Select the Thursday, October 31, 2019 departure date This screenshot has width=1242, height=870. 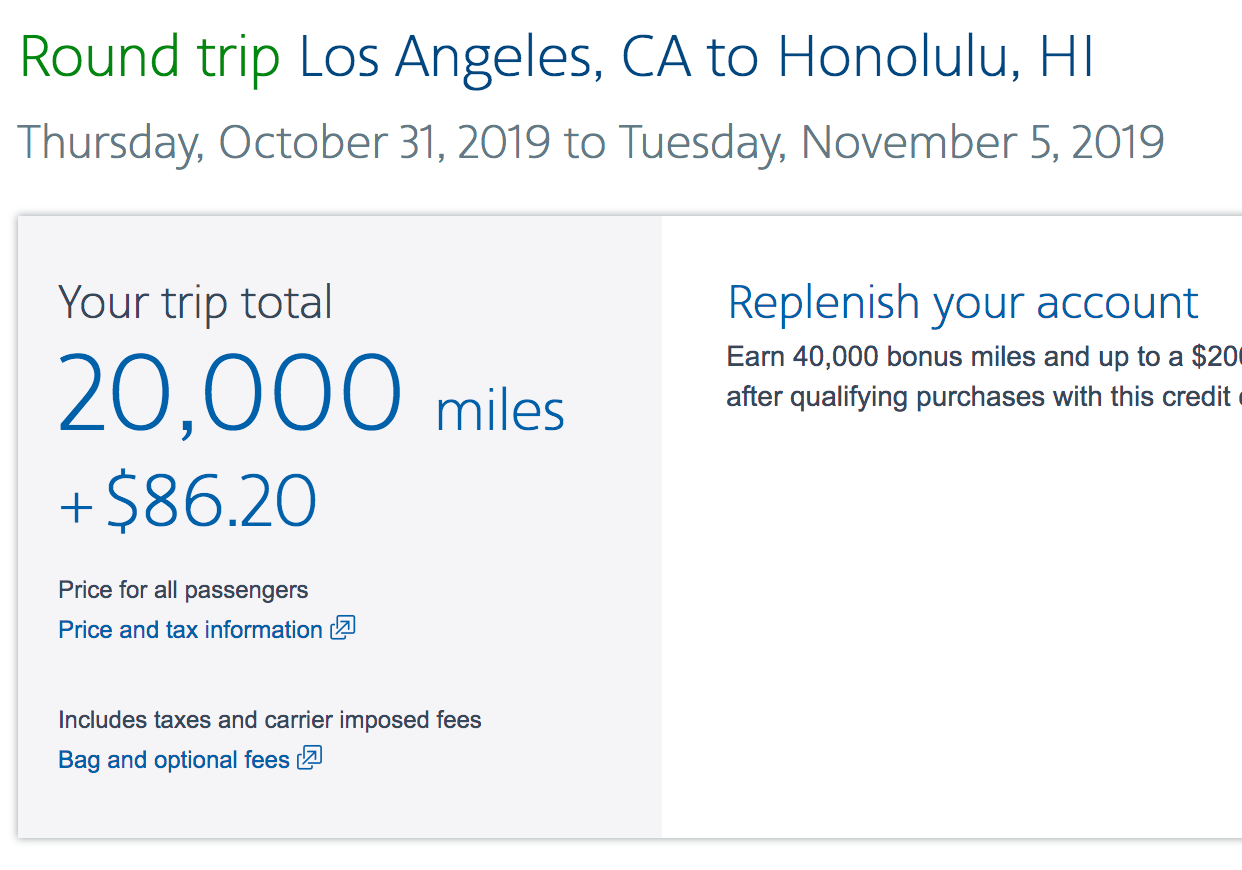(x=284, y=142)
